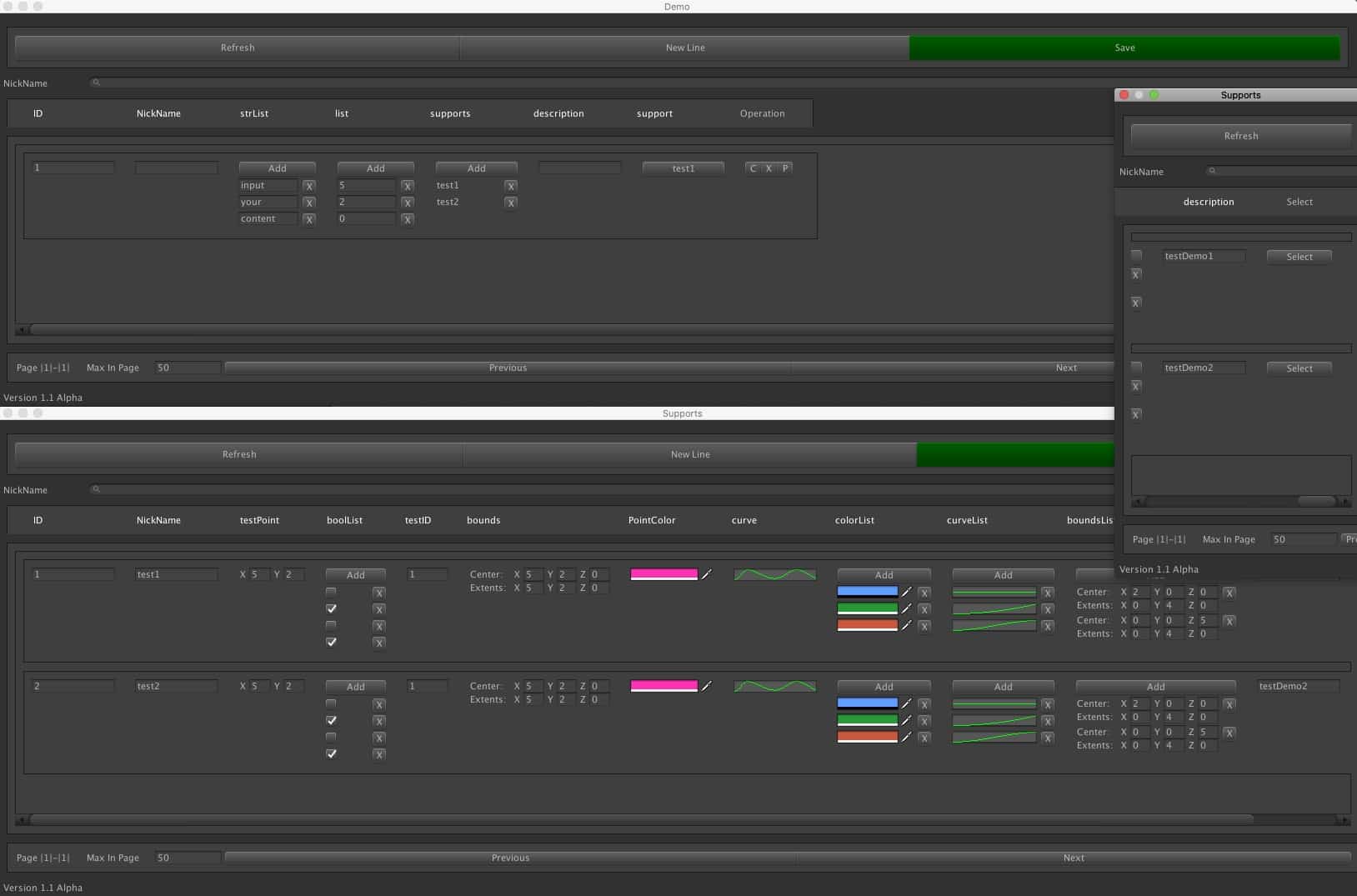Delete blue colorList entry in test1 row
The image size is (1357, 896).
tap(924, 593)
